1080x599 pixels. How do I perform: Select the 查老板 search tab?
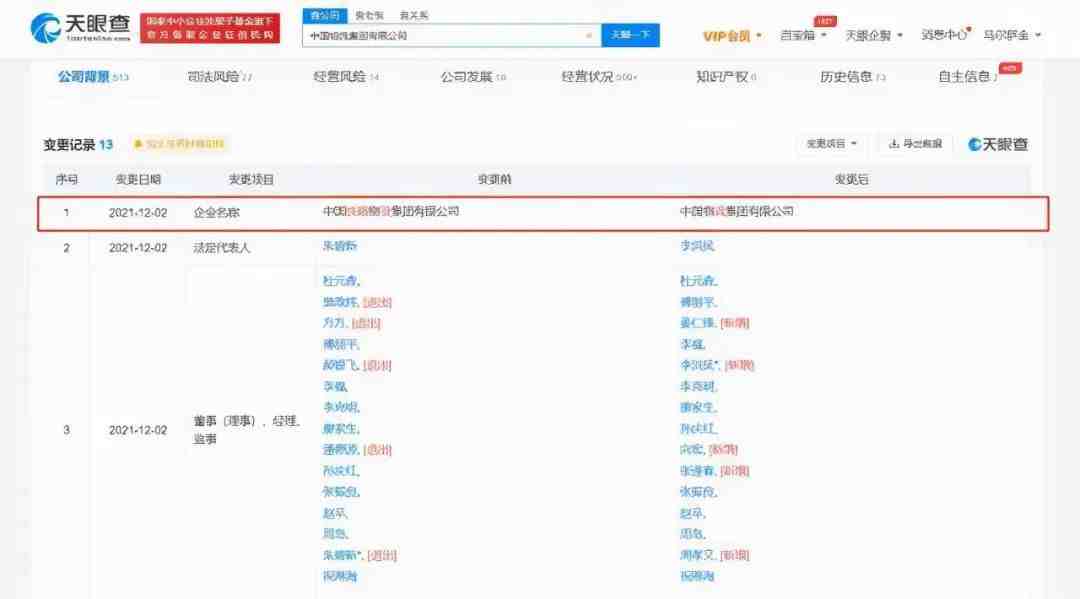click(369, 15)
